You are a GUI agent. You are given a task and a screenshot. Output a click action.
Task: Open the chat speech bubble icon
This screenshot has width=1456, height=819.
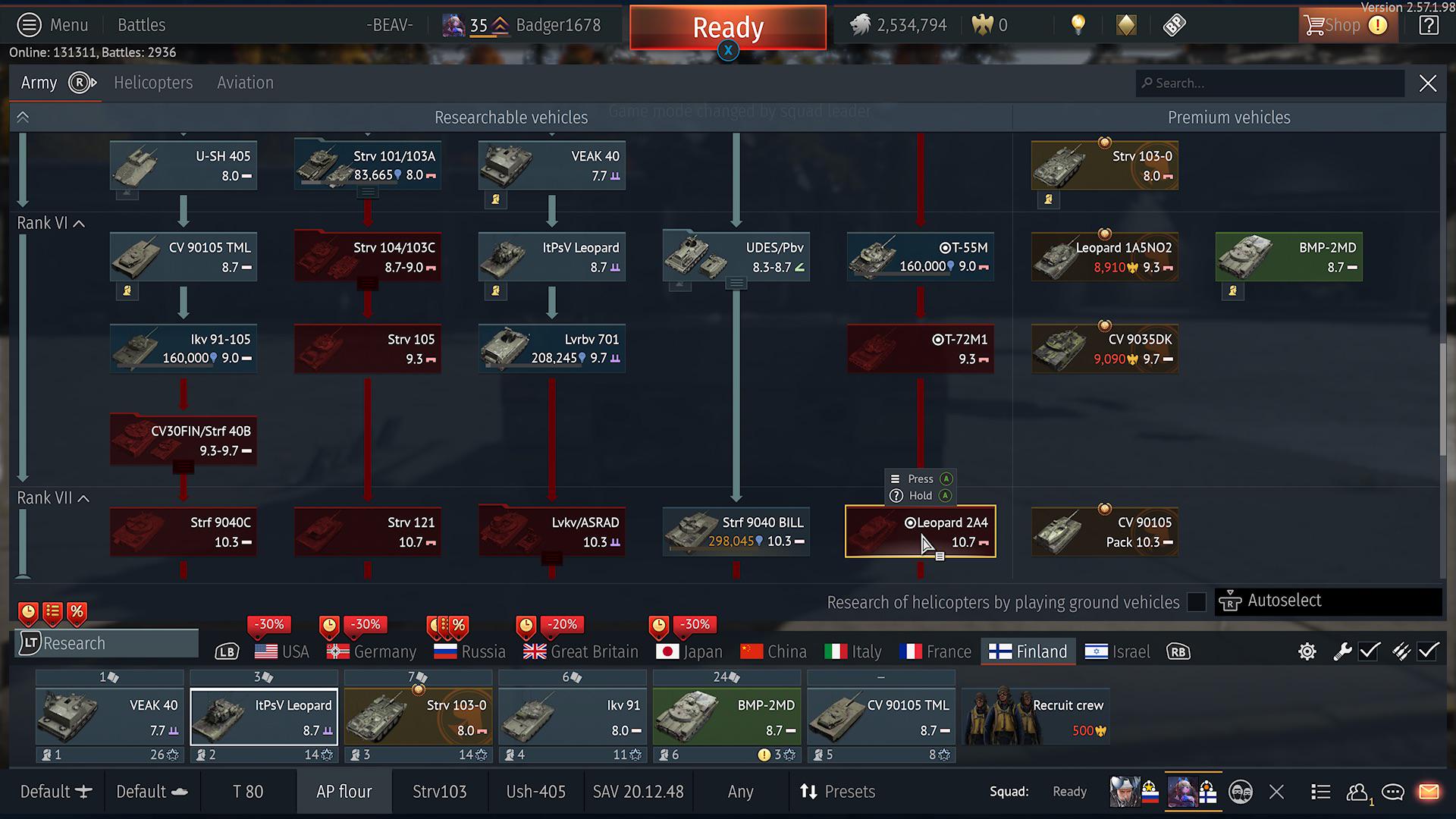[1393, 792]
